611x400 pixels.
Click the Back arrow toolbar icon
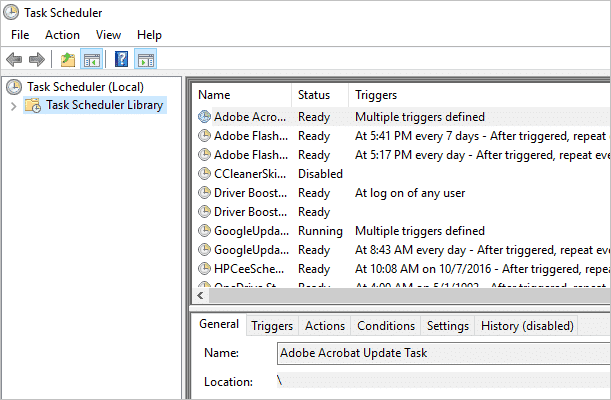(14, 59)
